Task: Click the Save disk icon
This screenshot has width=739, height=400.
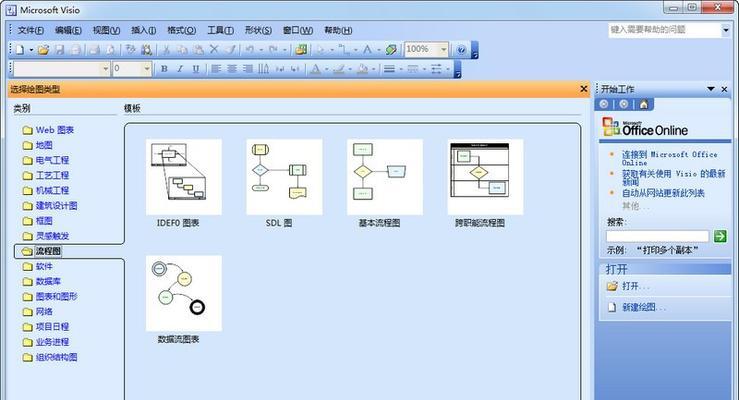Action: pyautogui.click(x=60, y=49)
